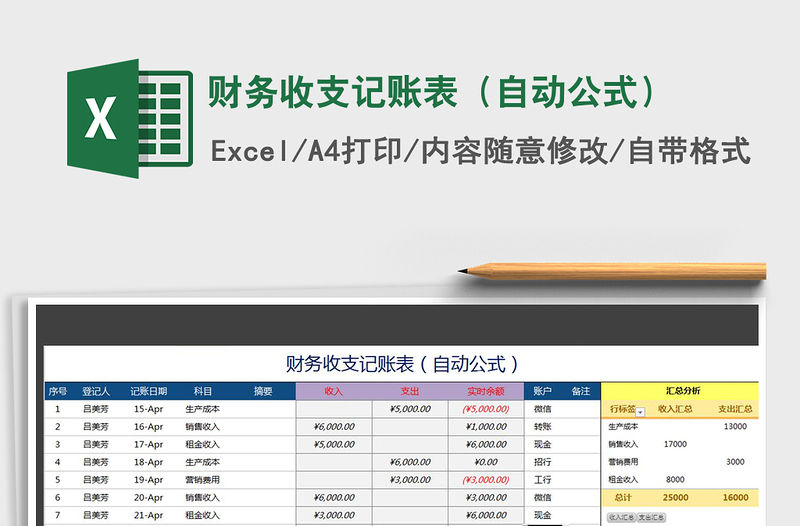Select the 实时余额 column header

(486, 391)
